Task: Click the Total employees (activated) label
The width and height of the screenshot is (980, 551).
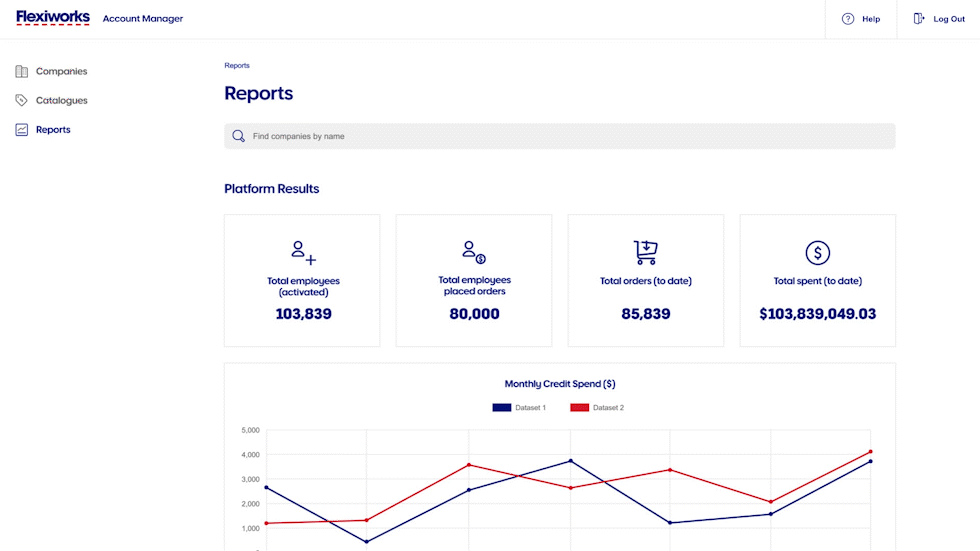Action: click(303, 286)
